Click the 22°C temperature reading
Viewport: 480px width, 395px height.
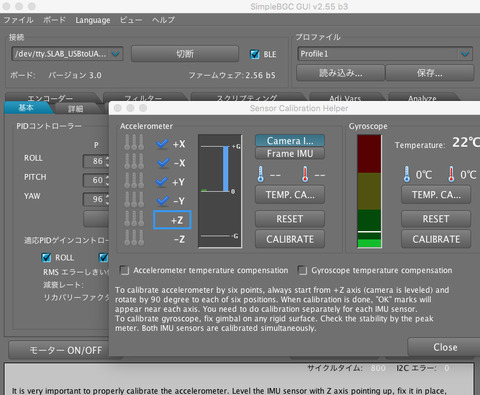pos(466,143)
